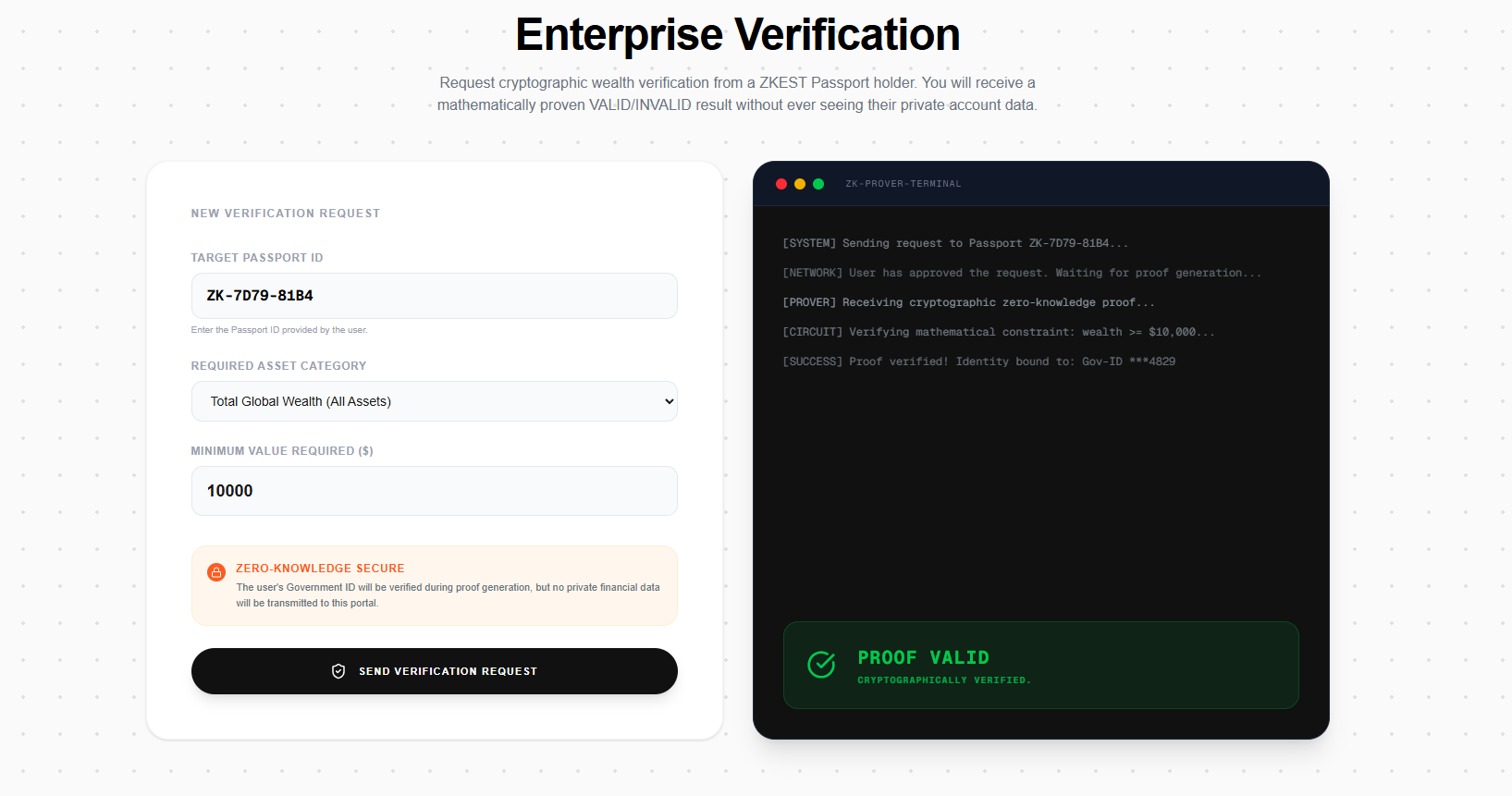Image resolution: width=1512 pixels, height=796 pixels.
Task: Click the shield icon on the send button
Action: (338, 671)
